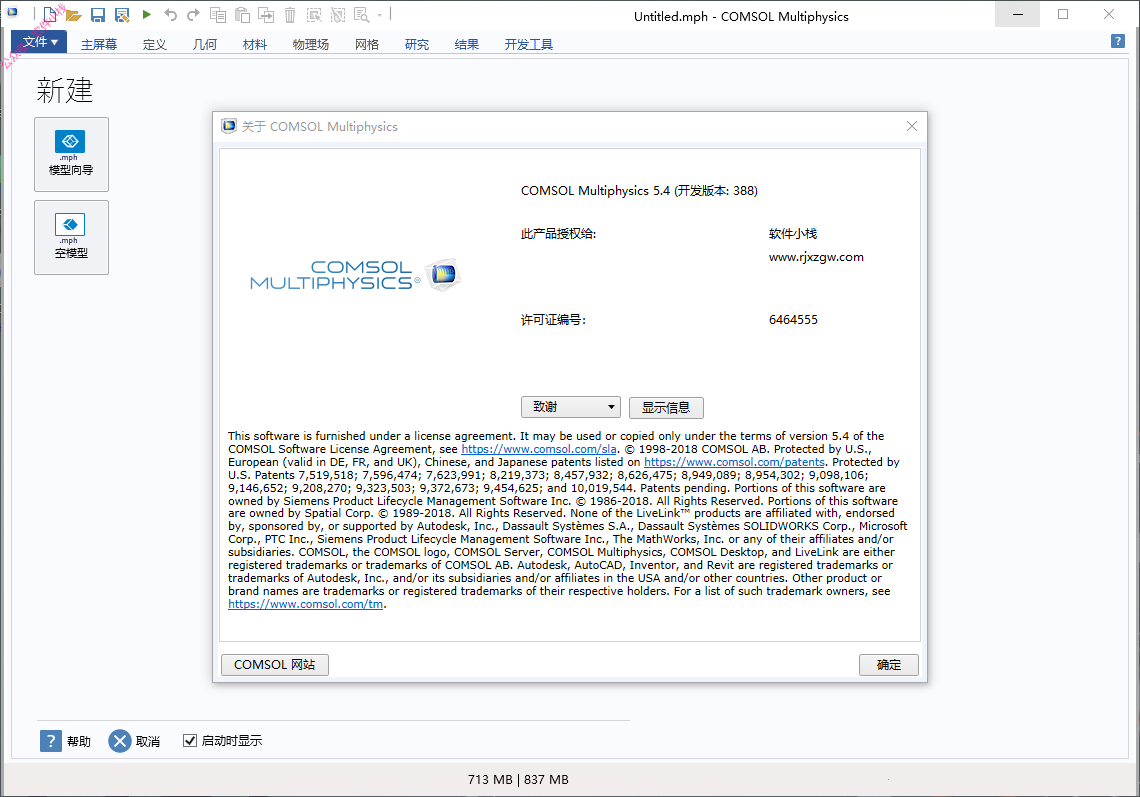Open the arrow beside the Find icon
The image size is (1140, 797).
tap(380, 15)
